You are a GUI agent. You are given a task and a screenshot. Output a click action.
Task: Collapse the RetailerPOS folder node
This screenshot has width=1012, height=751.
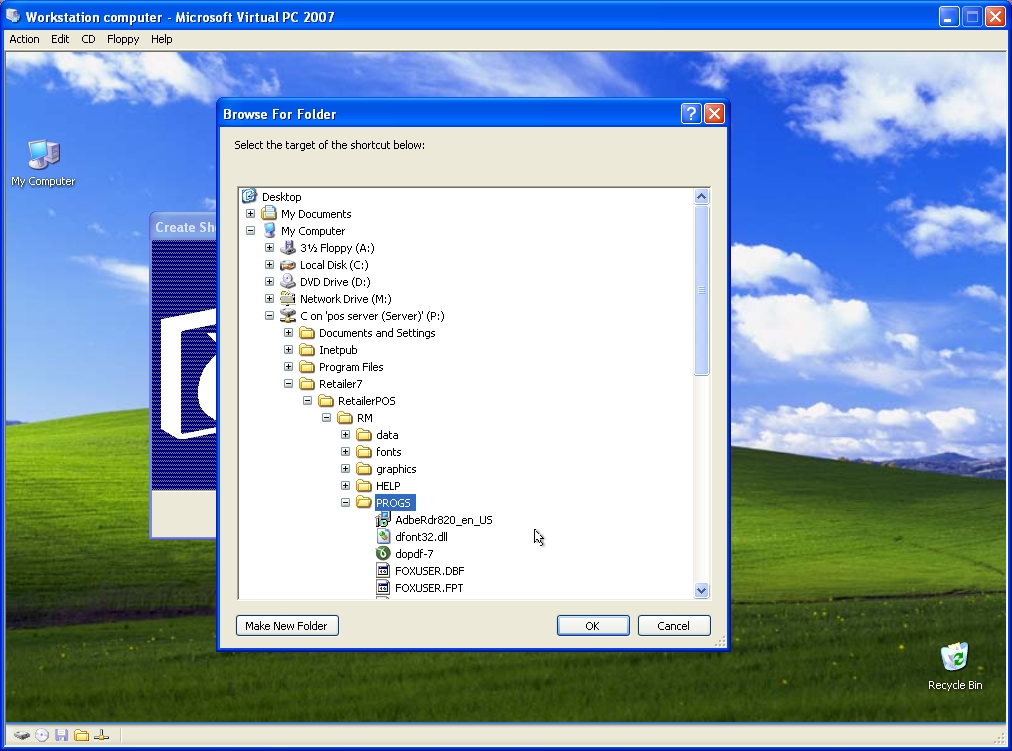308,401
